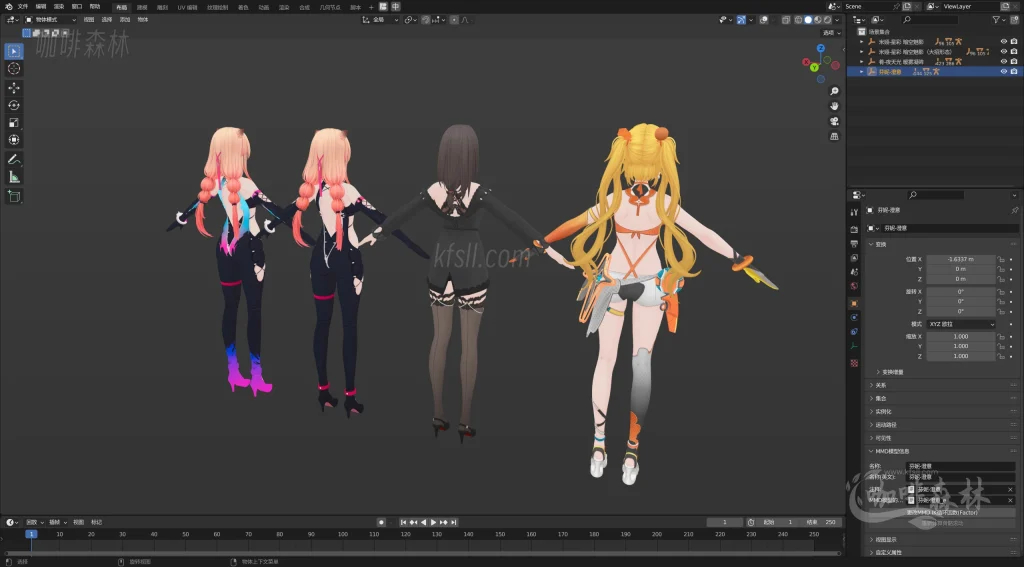This screenshot has height=567, width=1024.
Task: Click the viewport zoom magnifier icon
Action: tap(834, 91)
